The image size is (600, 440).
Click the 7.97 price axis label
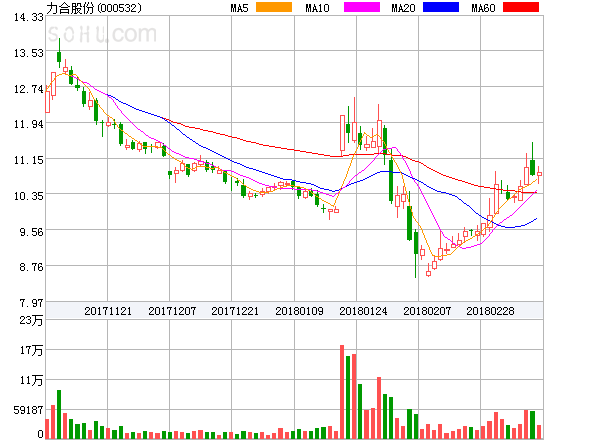[x=31, y=303]
